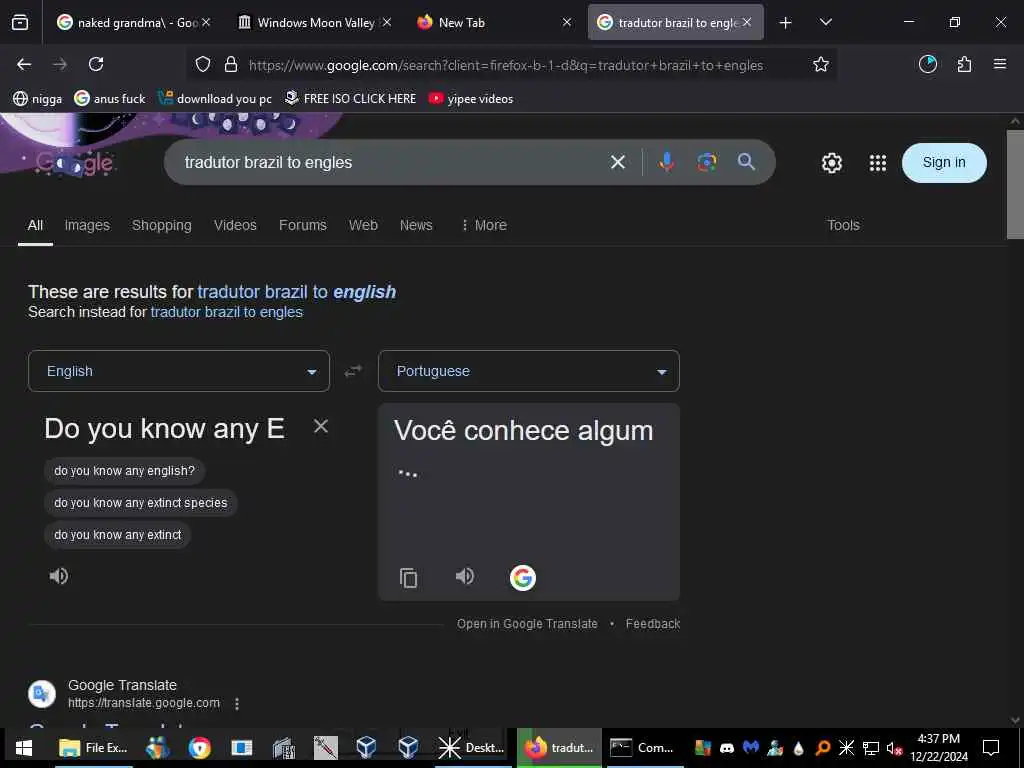This screenshot has height=768, width=1024.
Task: List all tabs with the chevron
Action: (x=825, y=22)
